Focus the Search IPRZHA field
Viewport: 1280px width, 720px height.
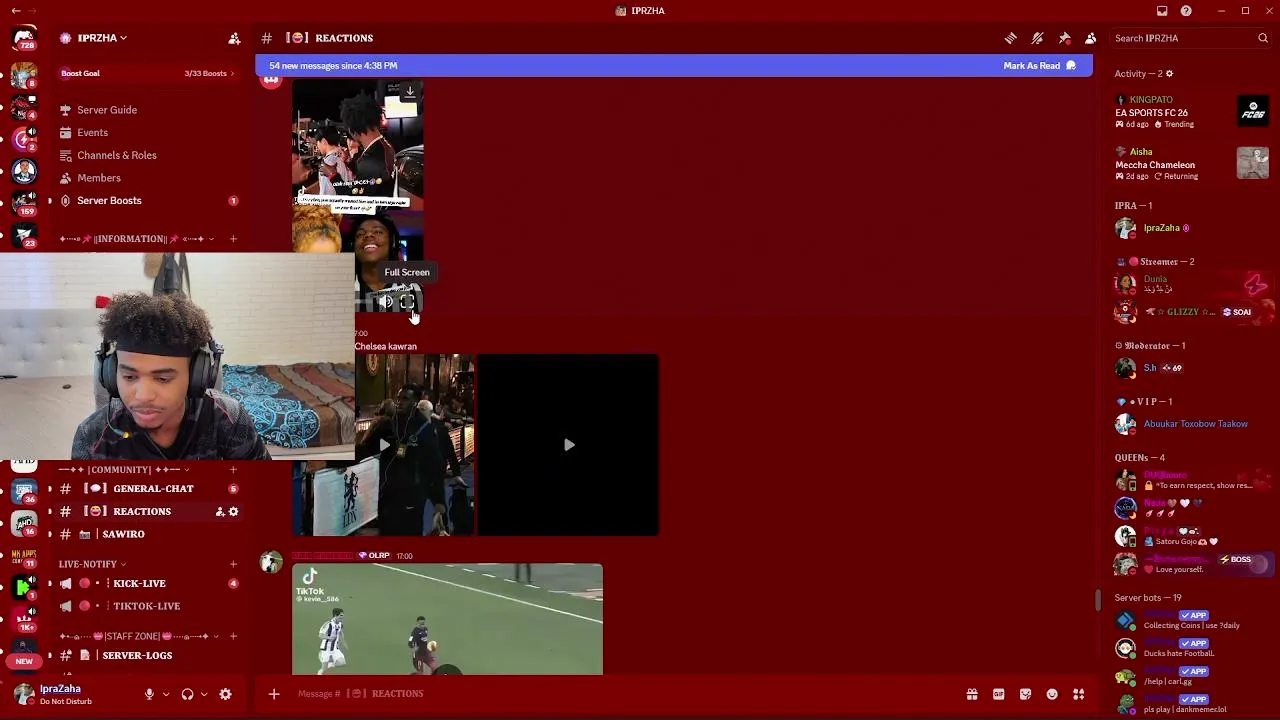pos(1191,38)
